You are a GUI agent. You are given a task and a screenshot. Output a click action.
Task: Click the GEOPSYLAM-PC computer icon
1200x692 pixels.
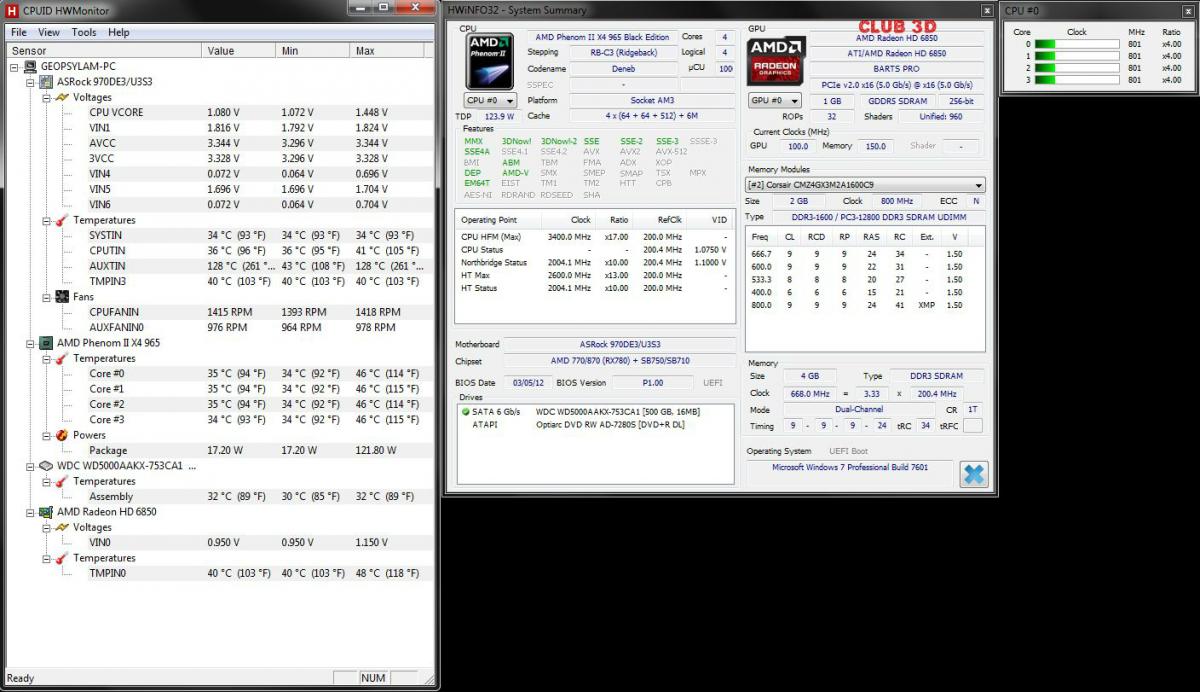pos(30,67)
